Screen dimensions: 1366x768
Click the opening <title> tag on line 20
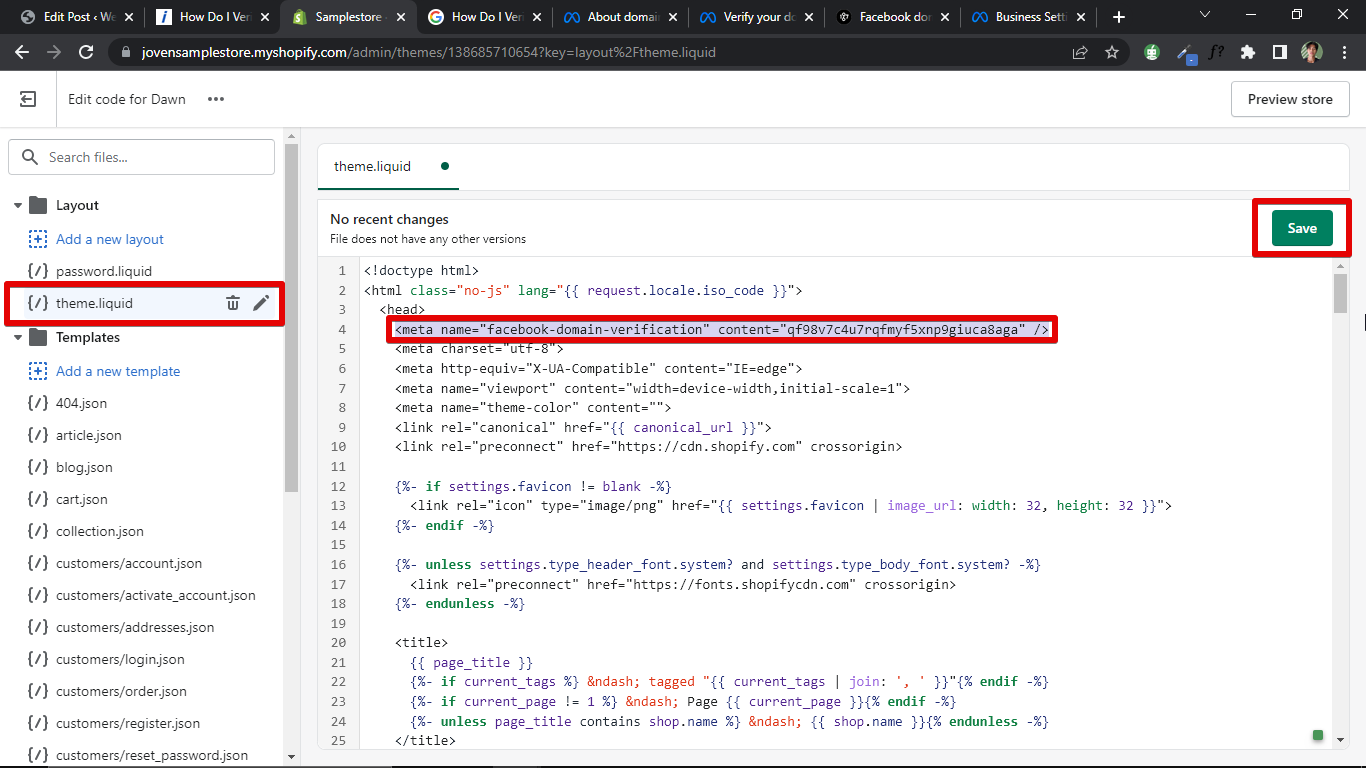pos(421,642)
